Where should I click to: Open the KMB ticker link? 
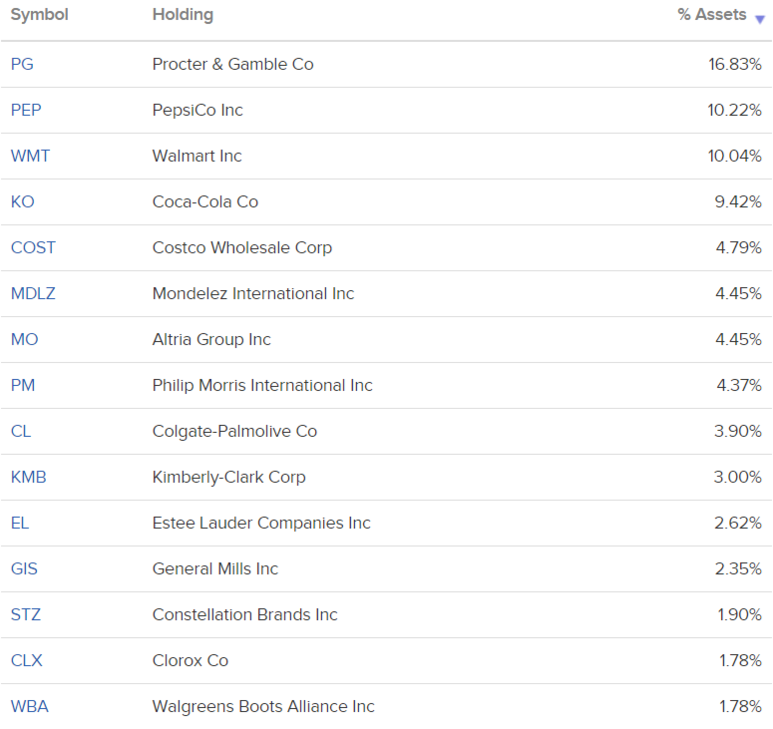[x=29, y=477]
